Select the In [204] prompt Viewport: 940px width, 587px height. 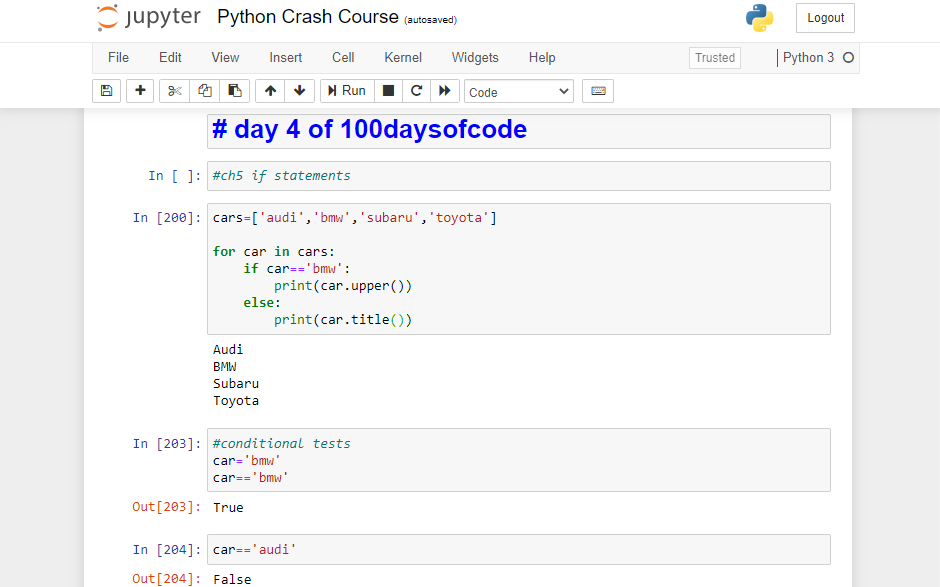167,549
